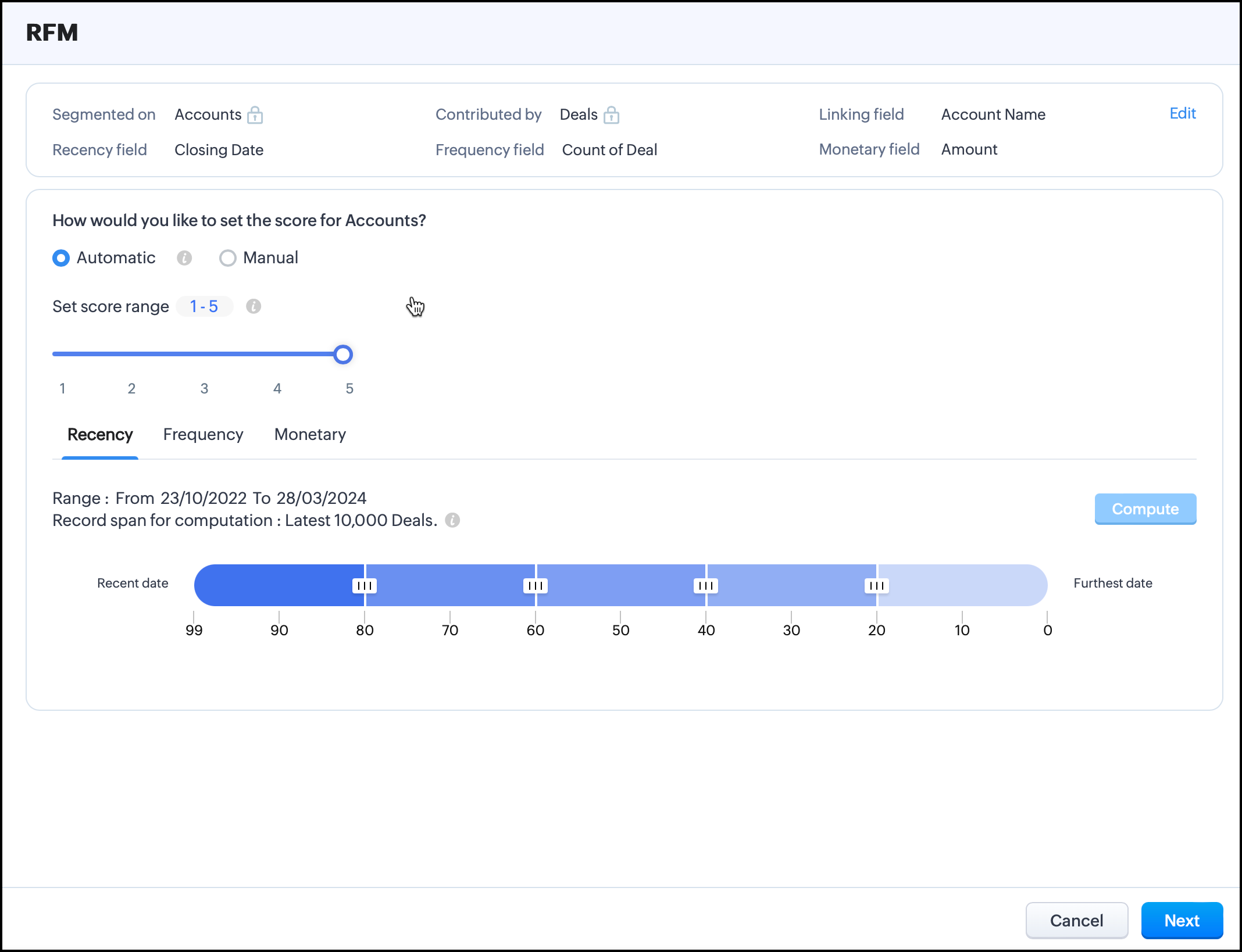Click the Cancel button
This screenshot has width=1242, height=952.
click(1076, 921)
